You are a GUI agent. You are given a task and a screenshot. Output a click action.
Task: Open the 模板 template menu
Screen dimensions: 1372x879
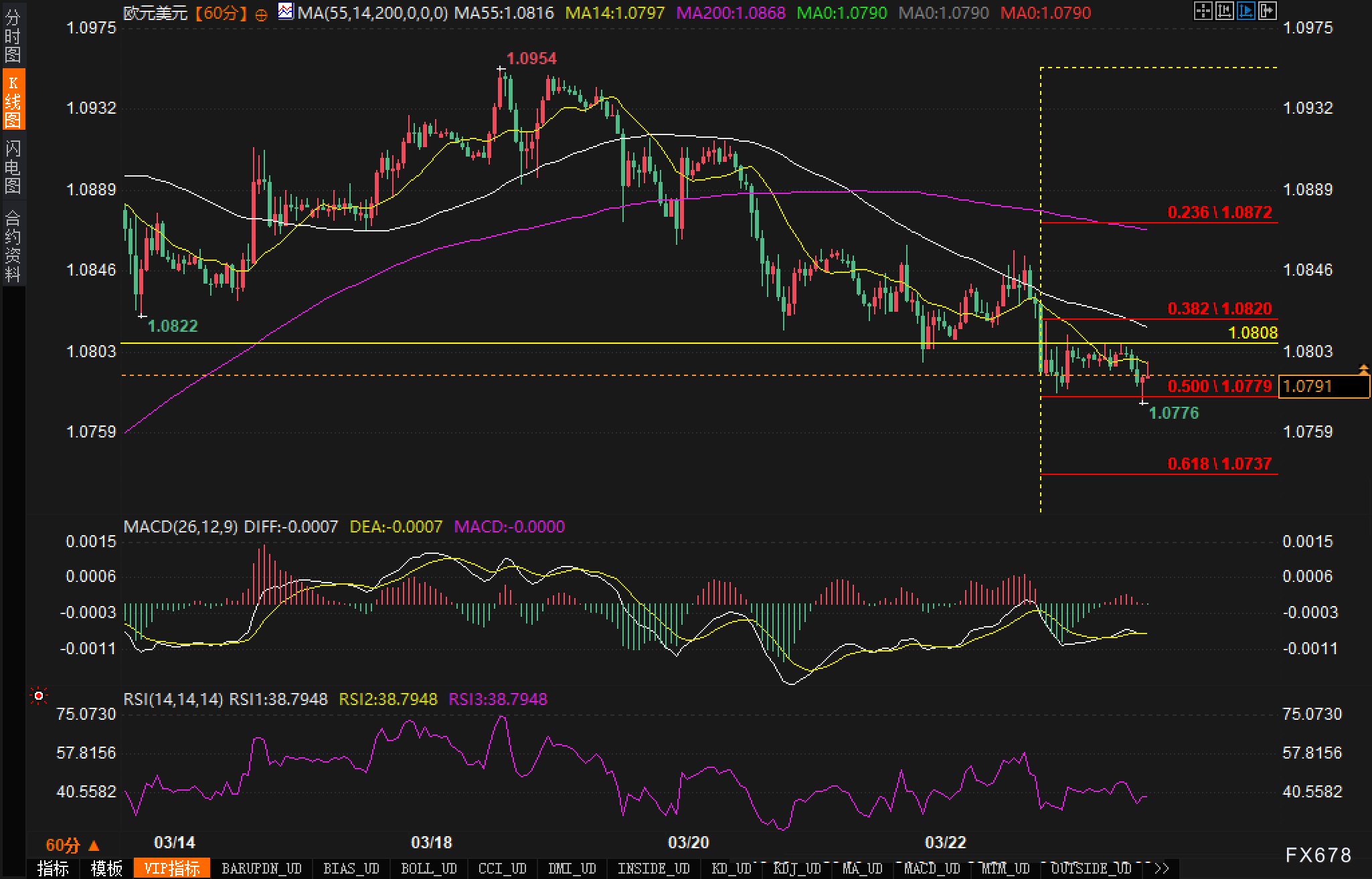(106, 868)
